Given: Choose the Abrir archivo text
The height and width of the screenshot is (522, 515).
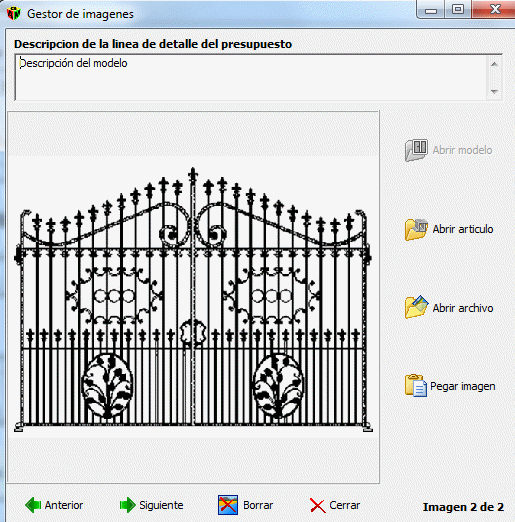Looking at the screenshot, I should tap(463, 308).
